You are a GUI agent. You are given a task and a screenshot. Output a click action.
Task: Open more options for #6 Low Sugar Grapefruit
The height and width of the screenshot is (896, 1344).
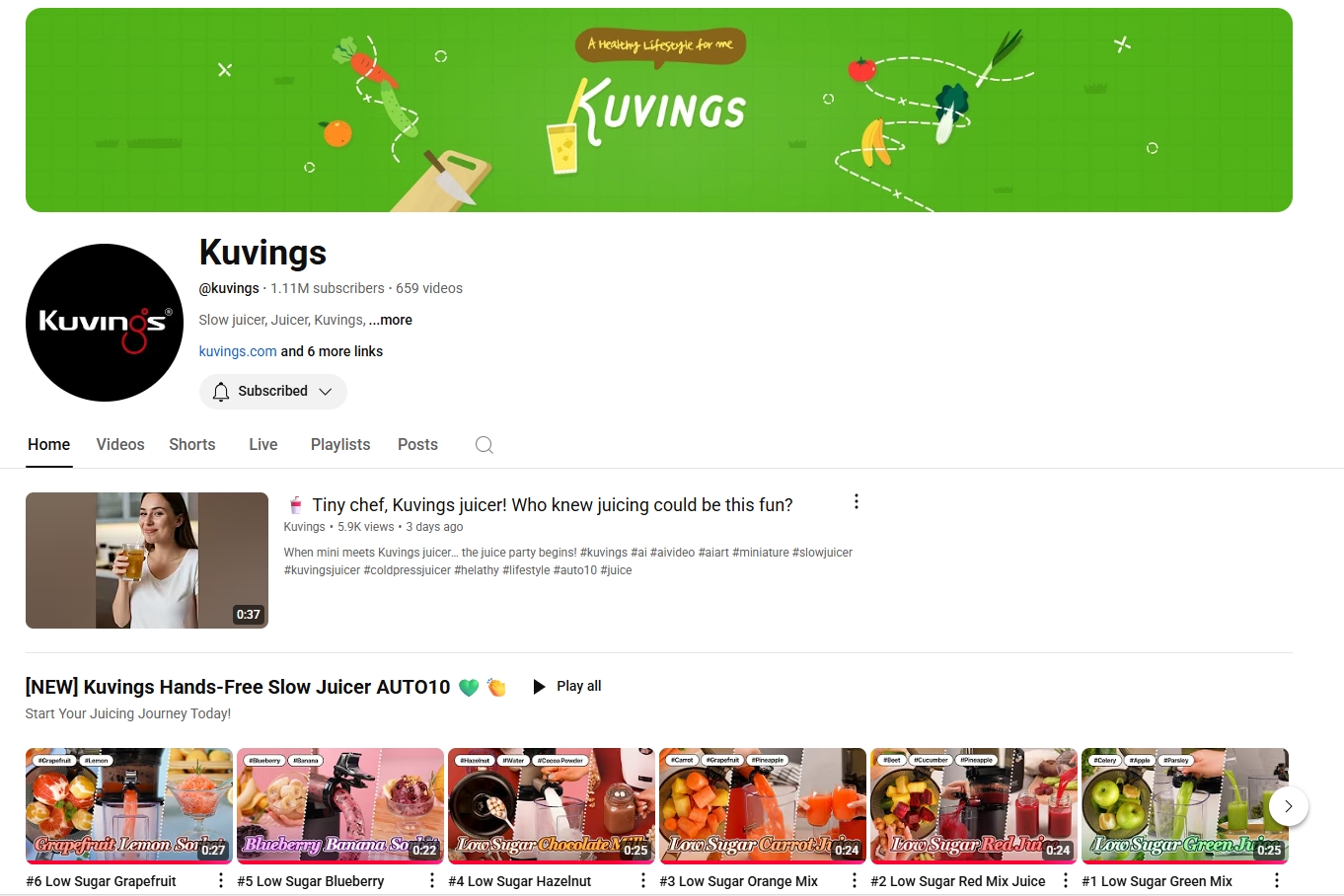(220, 880)
